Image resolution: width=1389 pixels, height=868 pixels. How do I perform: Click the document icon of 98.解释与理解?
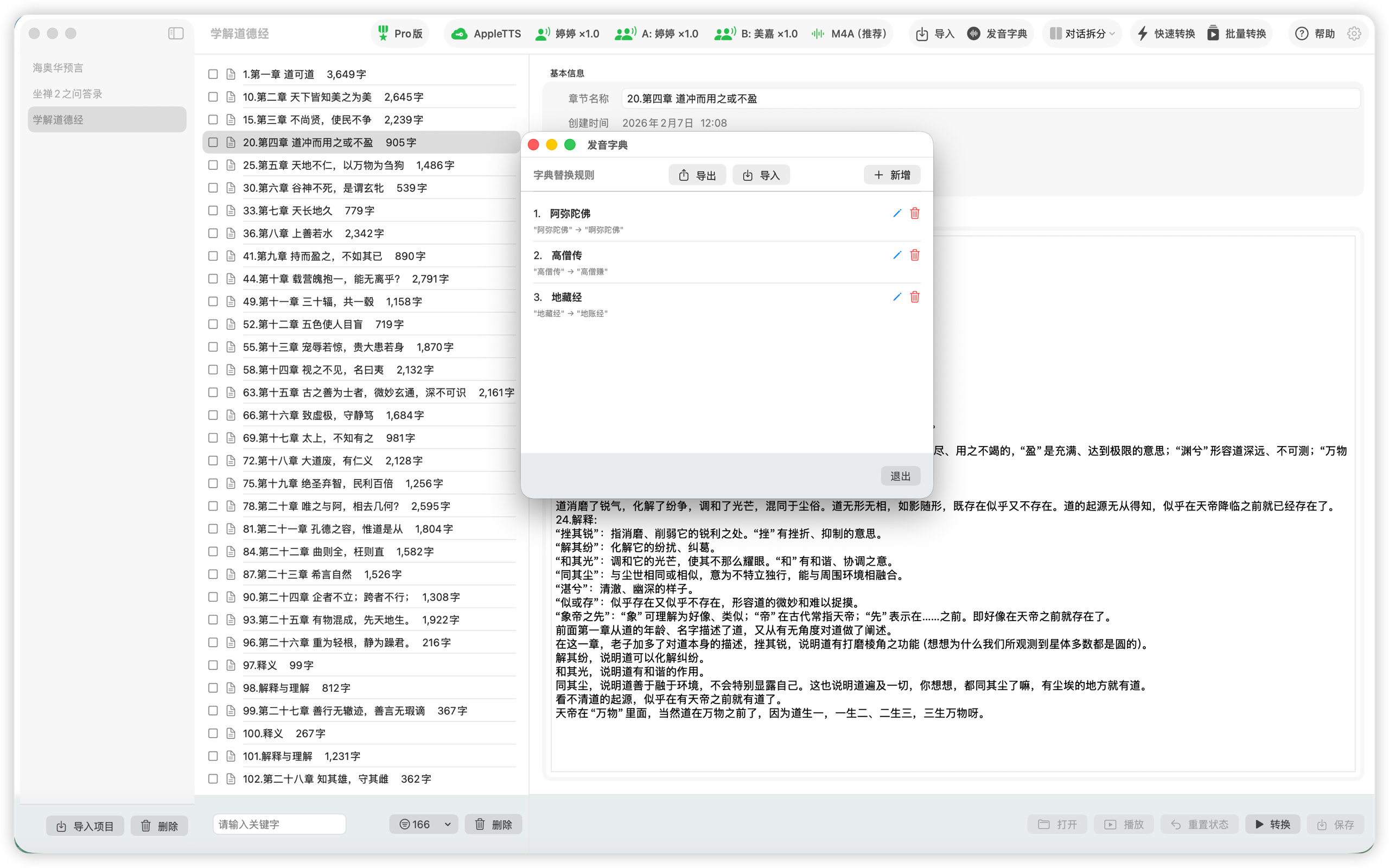pyautogui.click(x=231, y=688)
